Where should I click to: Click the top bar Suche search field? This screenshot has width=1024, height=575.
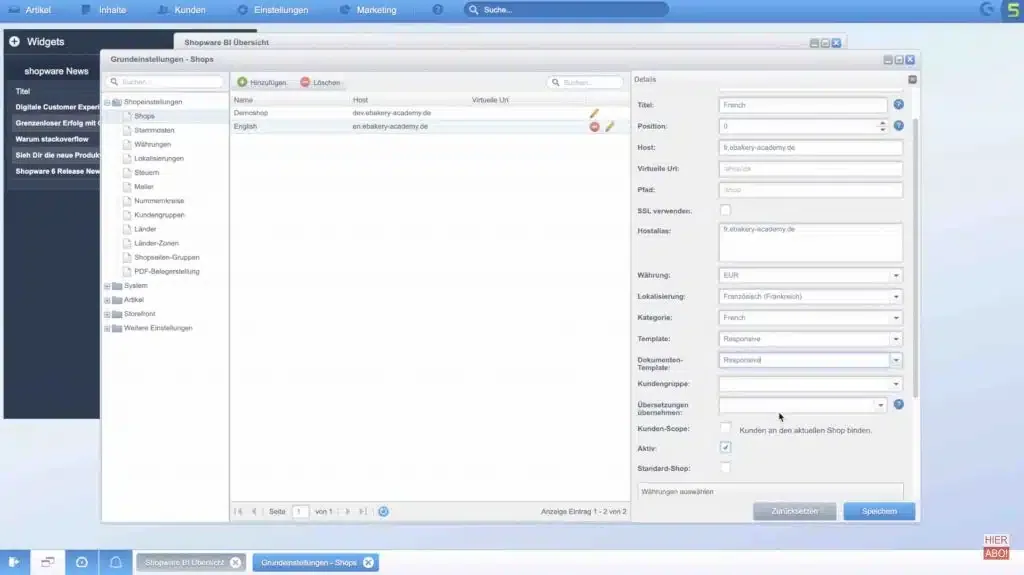[x=566, y=10]
